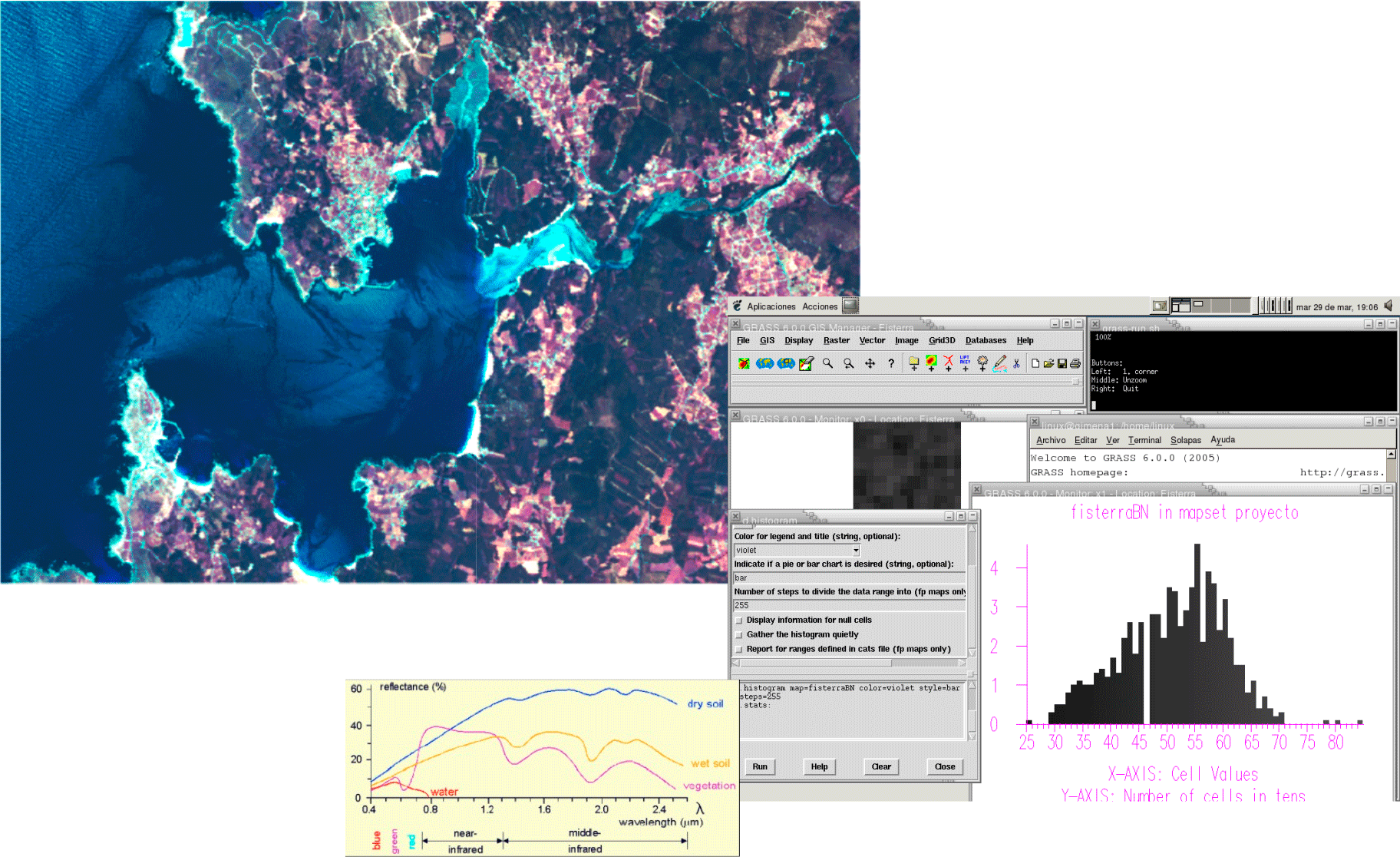This screenshot has height=857, width=1400.
Task: Enable Display information for null cells
Action: 739,620
